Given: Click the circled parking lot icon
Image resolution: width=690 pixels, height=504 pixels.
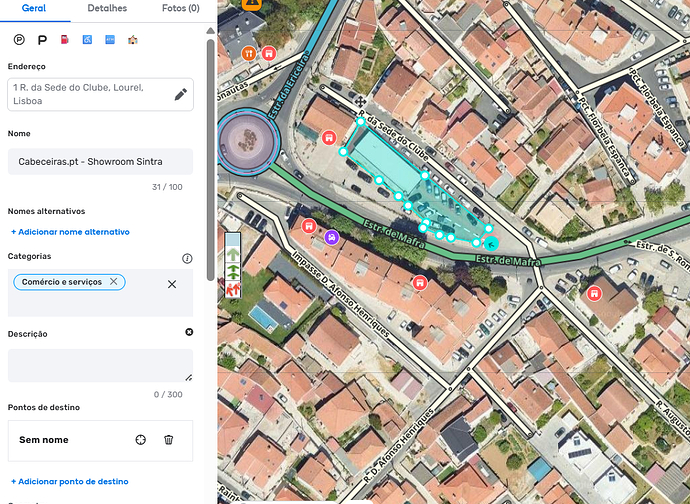Looking at the screenshot, I should point(19,40).
